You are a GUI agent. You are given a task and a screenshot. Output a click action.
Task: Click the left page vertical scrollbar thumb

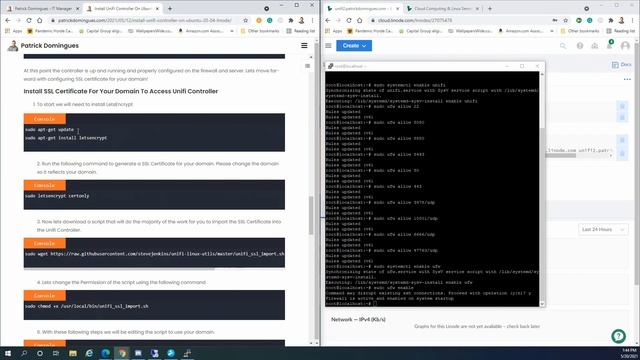click(x=311, y=215)
